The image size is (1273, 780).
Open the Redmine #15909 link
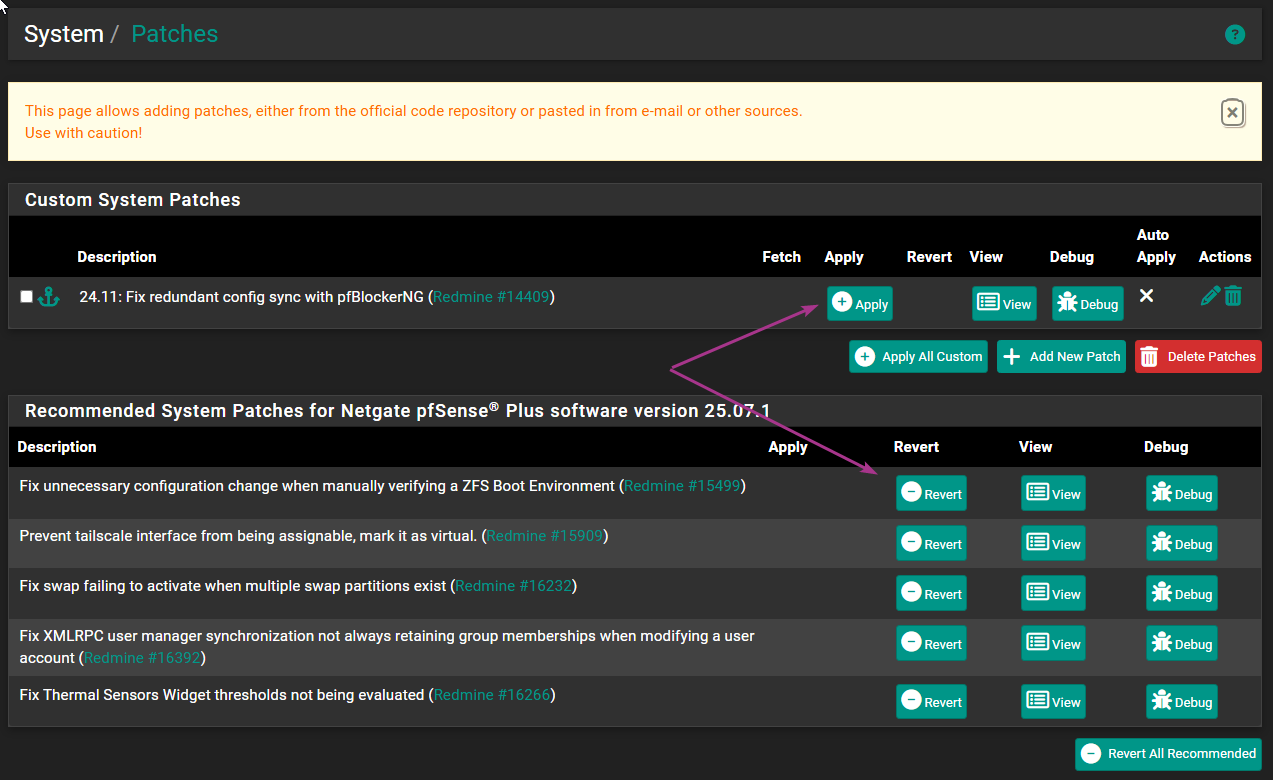click(x=545, y=536)
